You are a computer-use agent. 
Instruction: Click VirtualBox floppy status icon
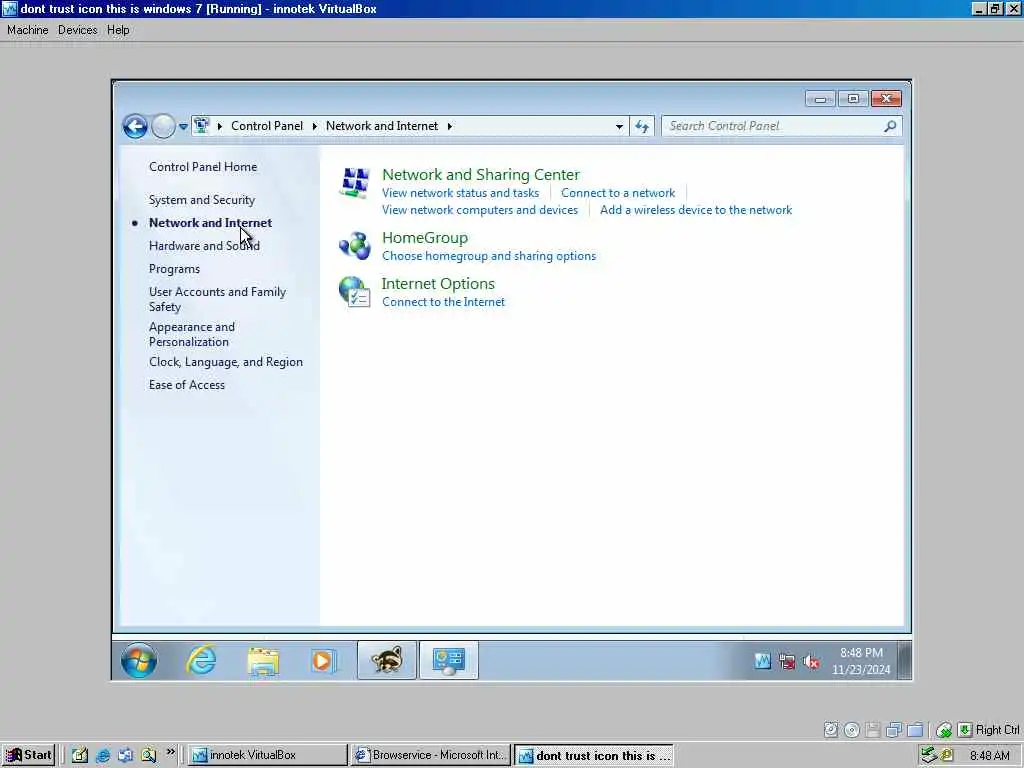click(873, 729)
